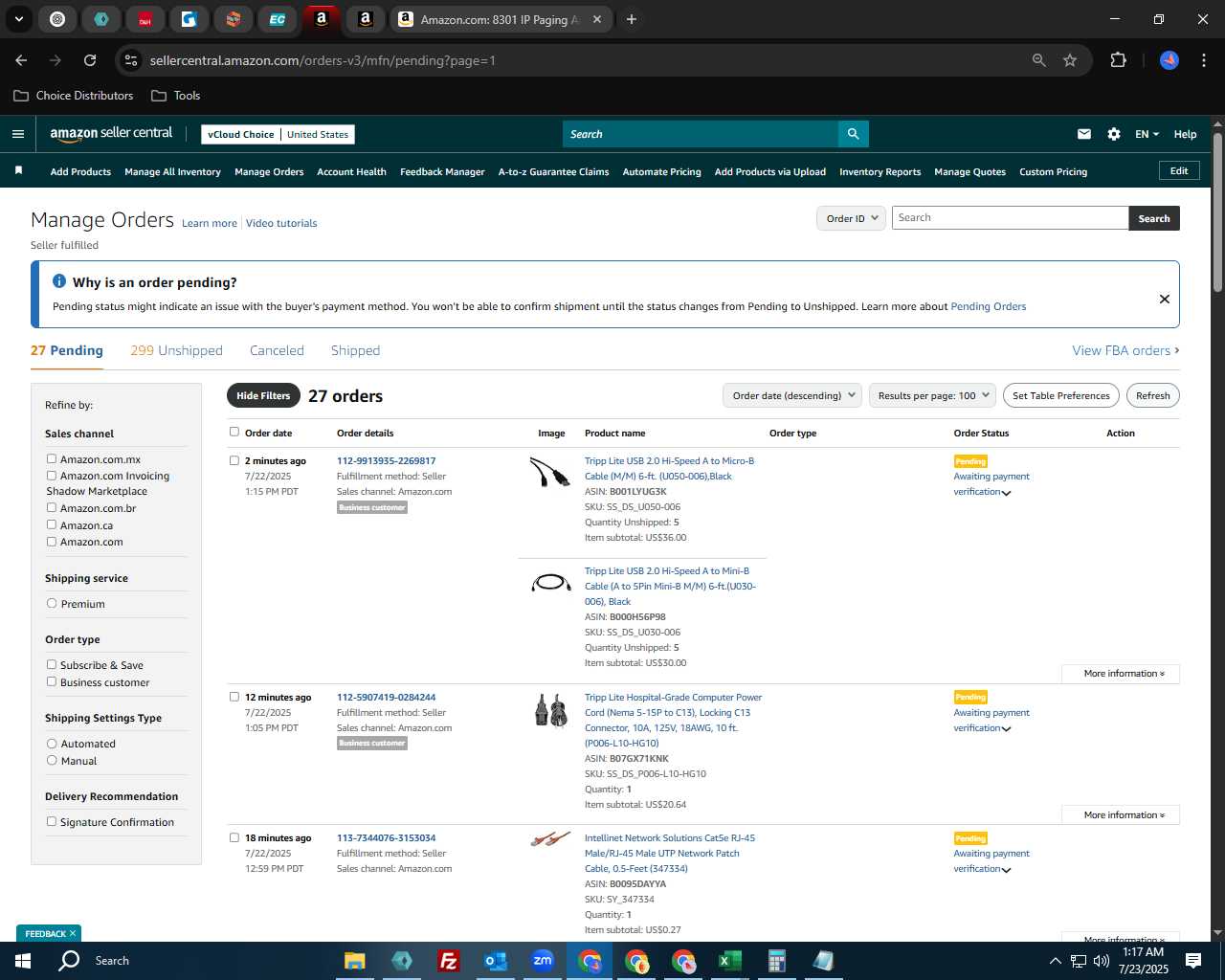
Task: Check the Subscribe & Save order type
Action: tap(52, 664)
